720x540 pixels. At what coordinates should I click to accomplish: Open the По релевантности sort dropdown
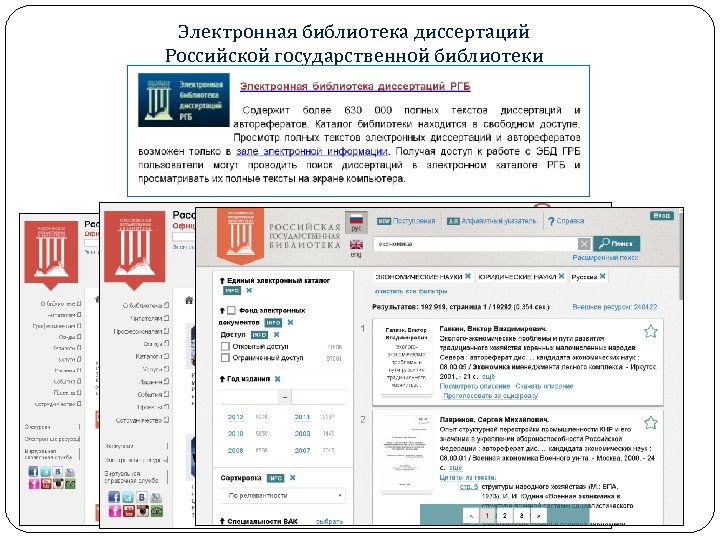283,495
